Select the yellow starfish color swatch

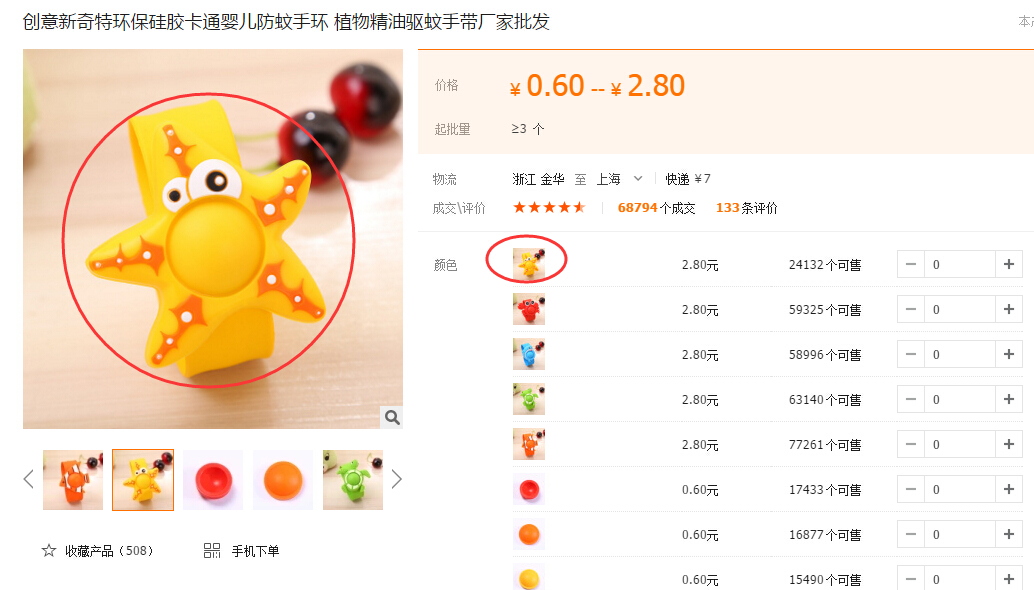(x=529, y=264)
